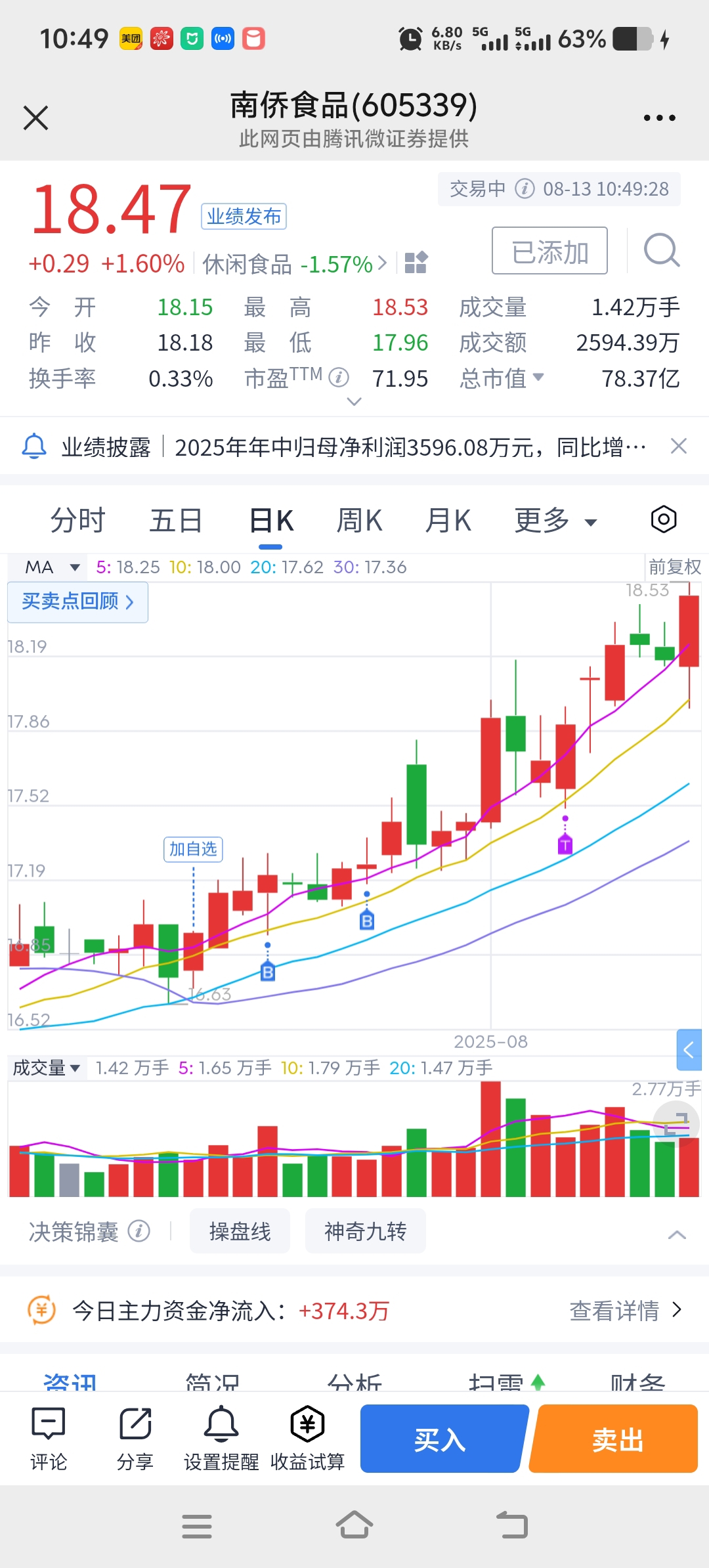Tap the tallest red volume bar
This screenshot has height=1568, width=709.
491,1139
